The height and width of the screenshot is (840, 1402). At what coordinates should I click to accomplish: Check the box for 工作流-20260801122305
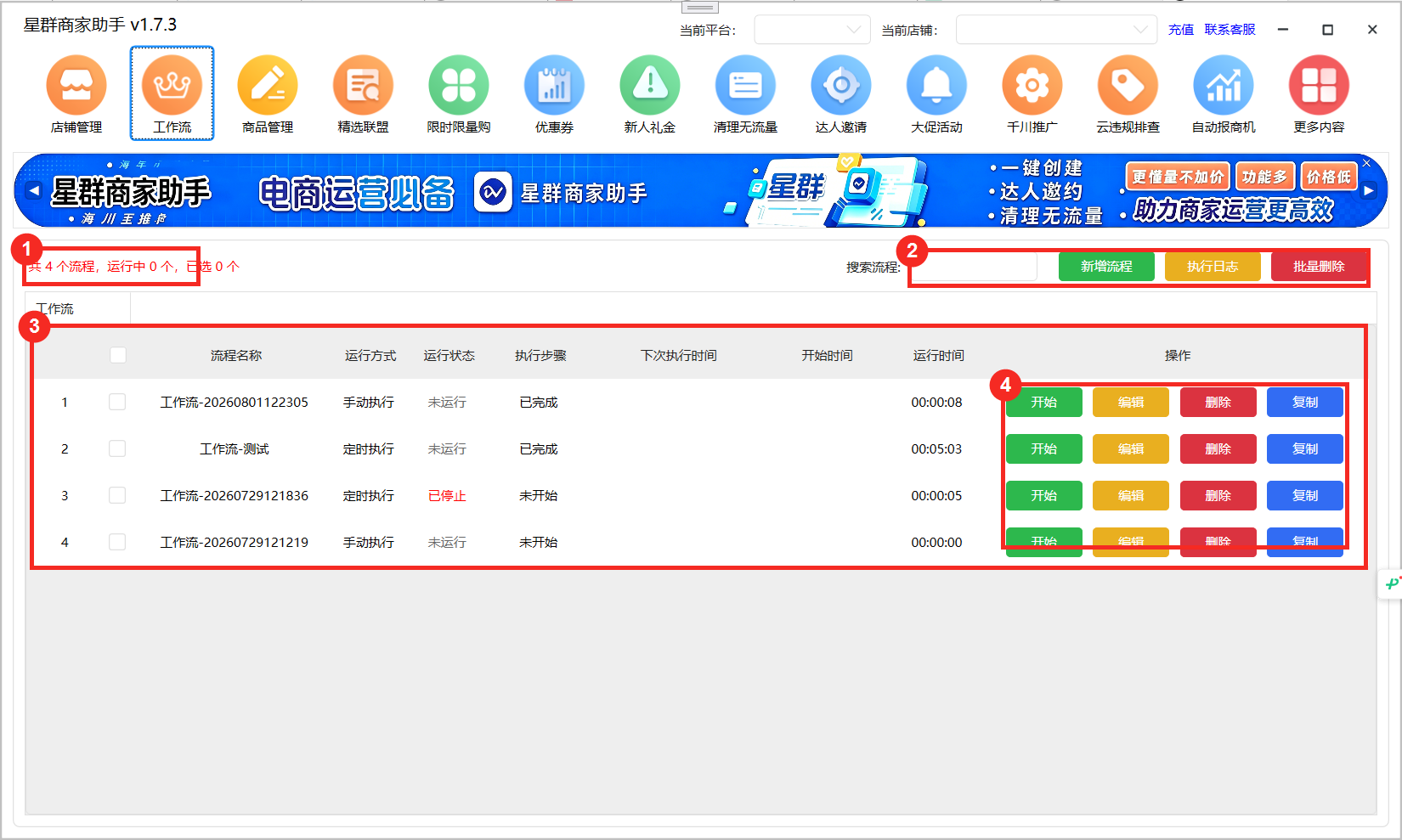point(117,402)
